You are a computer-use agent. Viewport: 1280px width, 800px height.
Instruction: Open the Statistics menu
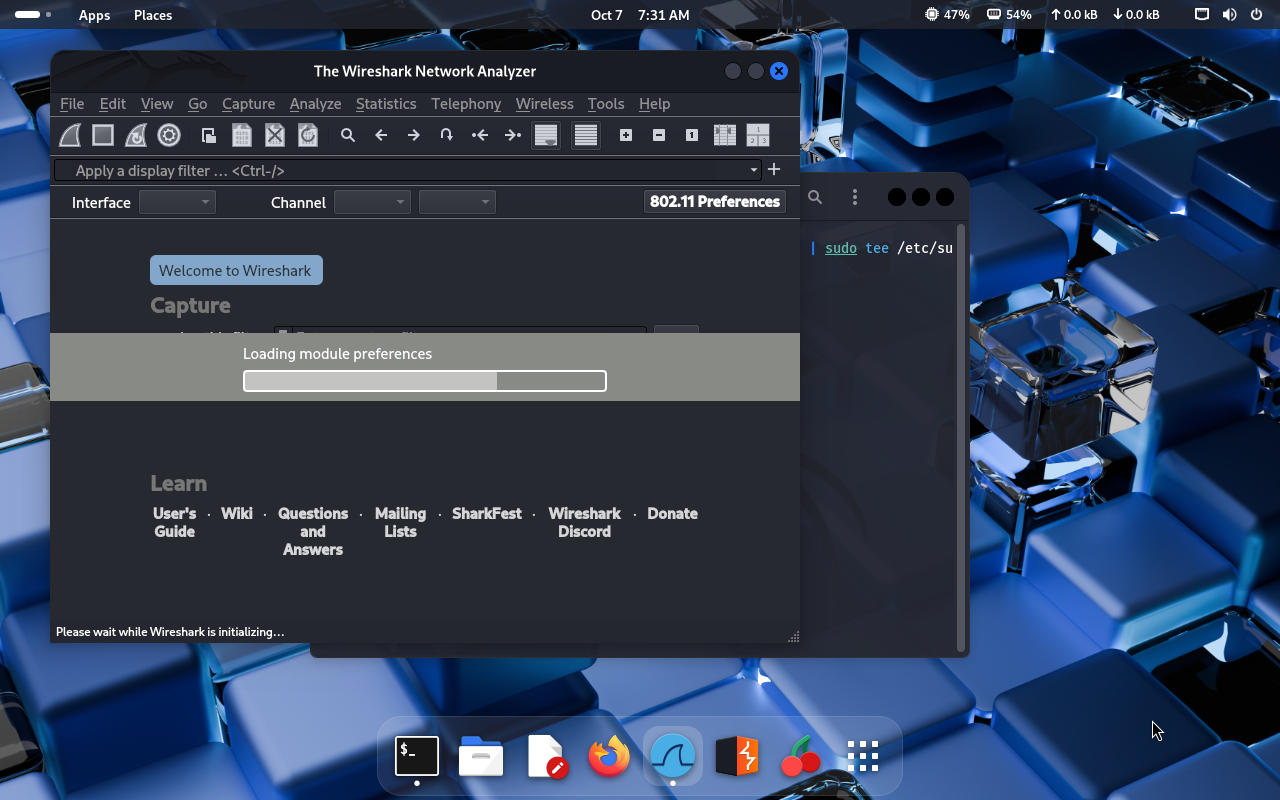coord(385,104)
